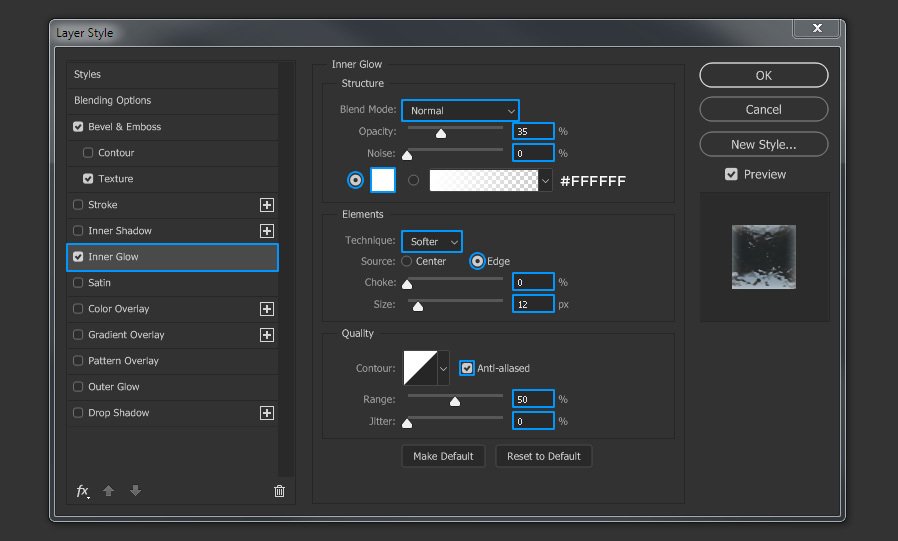Adjust the Range slider handle
Viewport: 898px width, 541px height.
point(455,401)
